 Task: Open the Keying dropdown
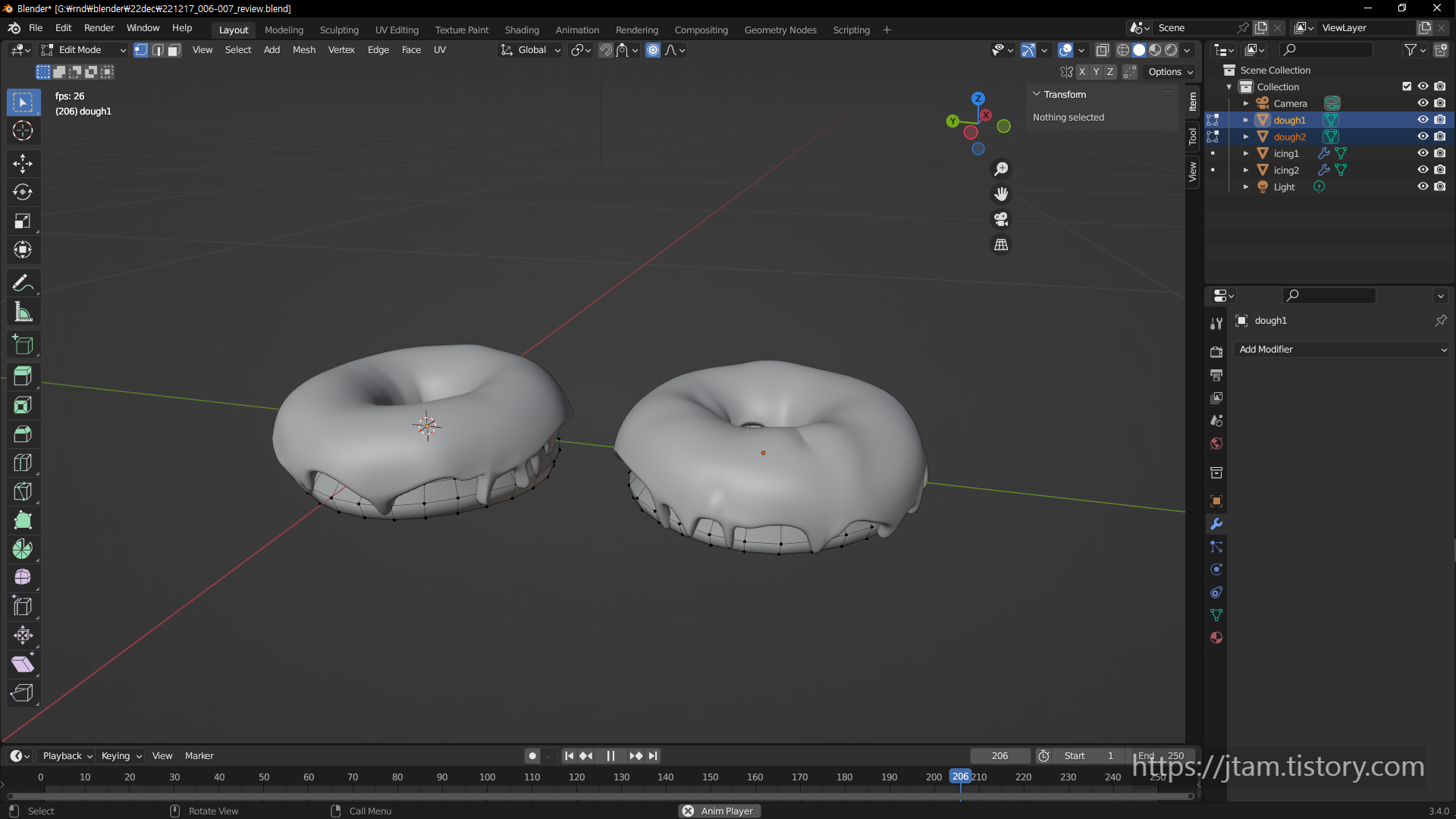[121, 756]
